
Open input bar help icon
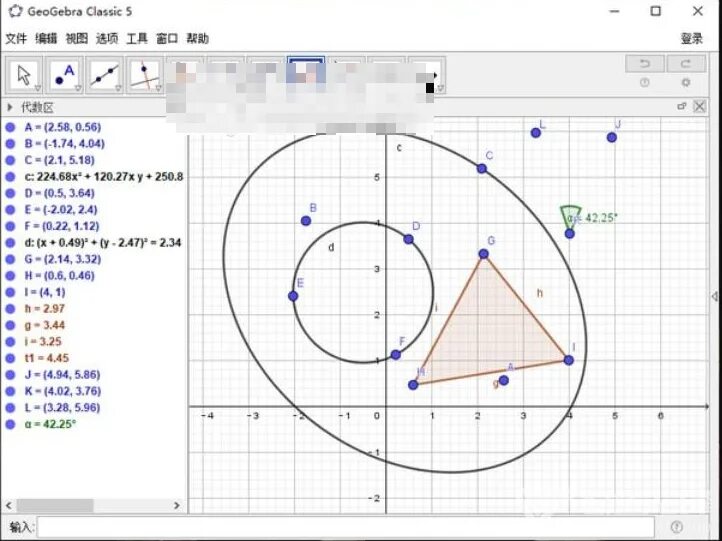coord(676,526)
